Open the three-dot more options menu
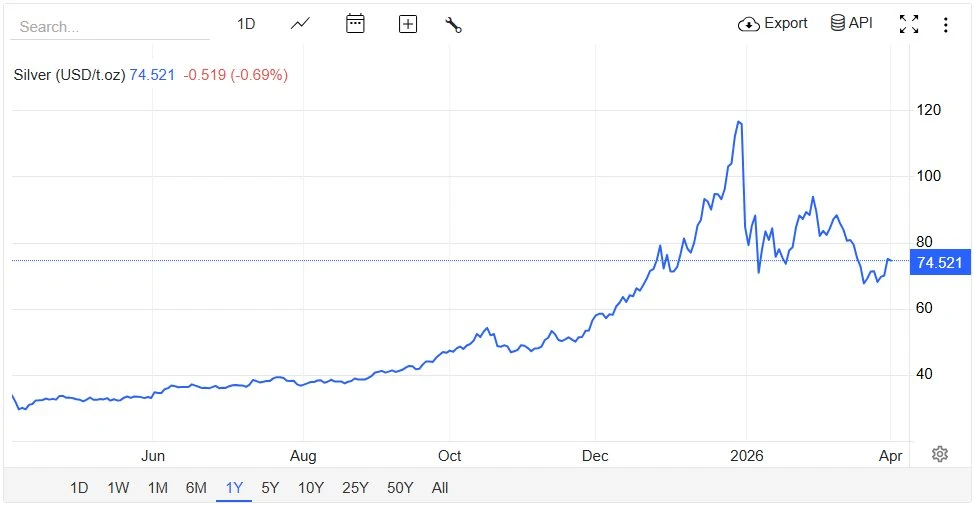Image resolution: width=974 pixels, height=505 pixels. 946,25
